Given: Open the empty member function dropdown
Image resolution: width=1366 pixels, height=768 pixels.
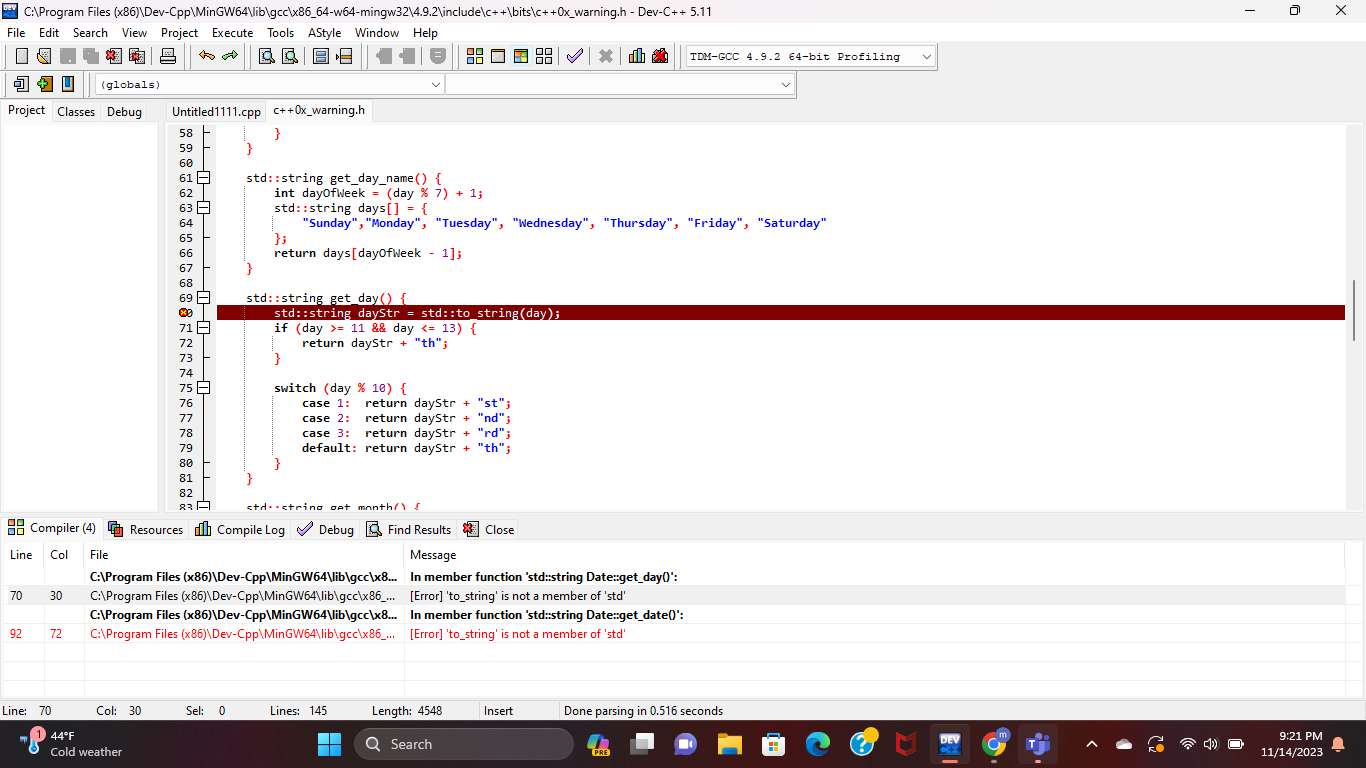Looking at the screenshot, I should pyautogui.click(x=620, y=85).
